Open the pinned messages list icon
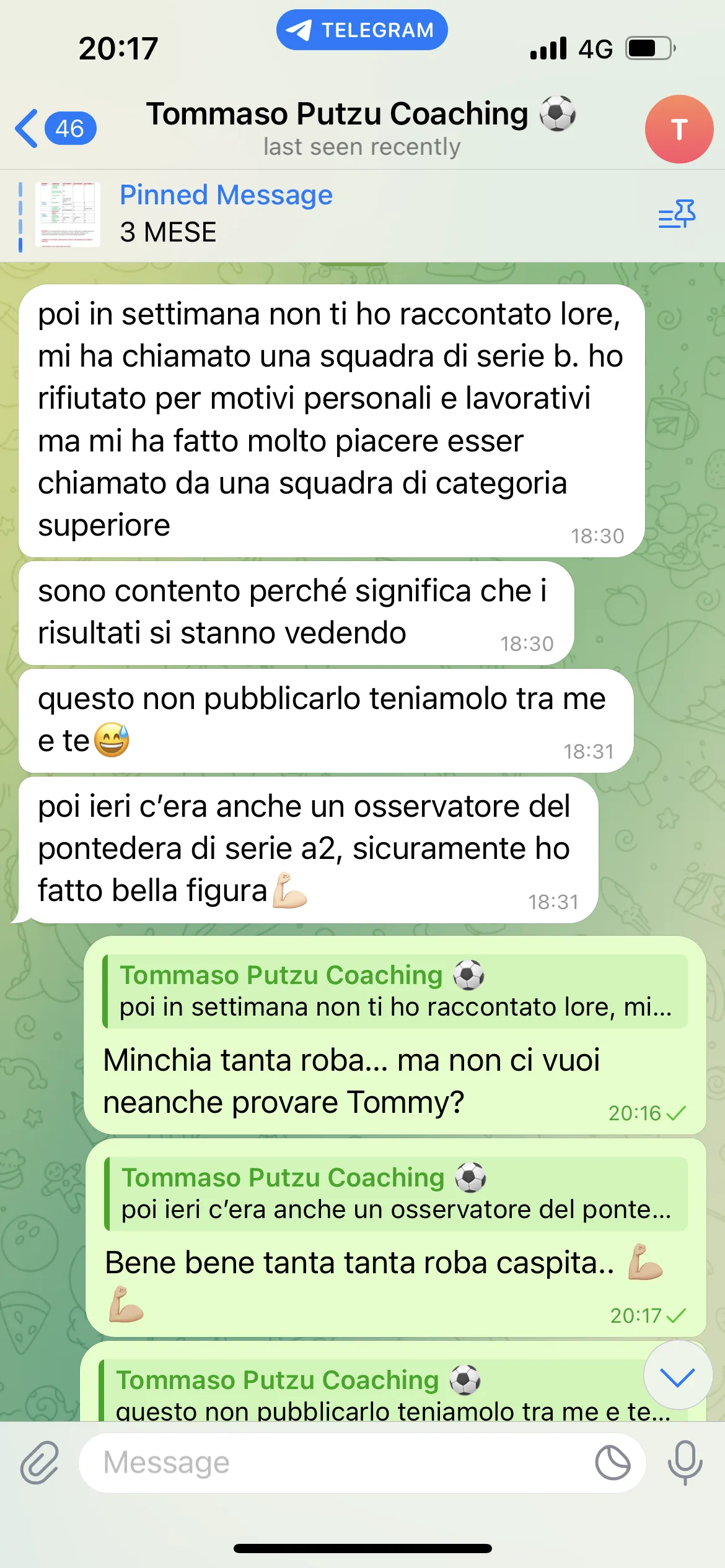 (677, 214)
